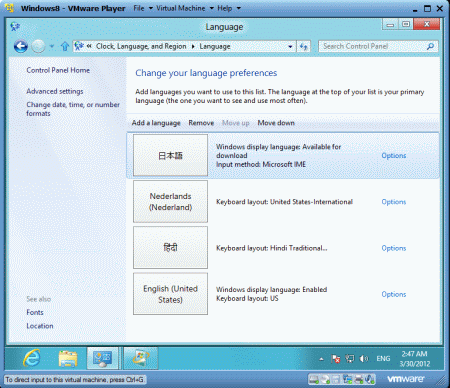Click the Forward navigation button
The height and width of the screenshot is (388, 450).
[x=38, y=46]
